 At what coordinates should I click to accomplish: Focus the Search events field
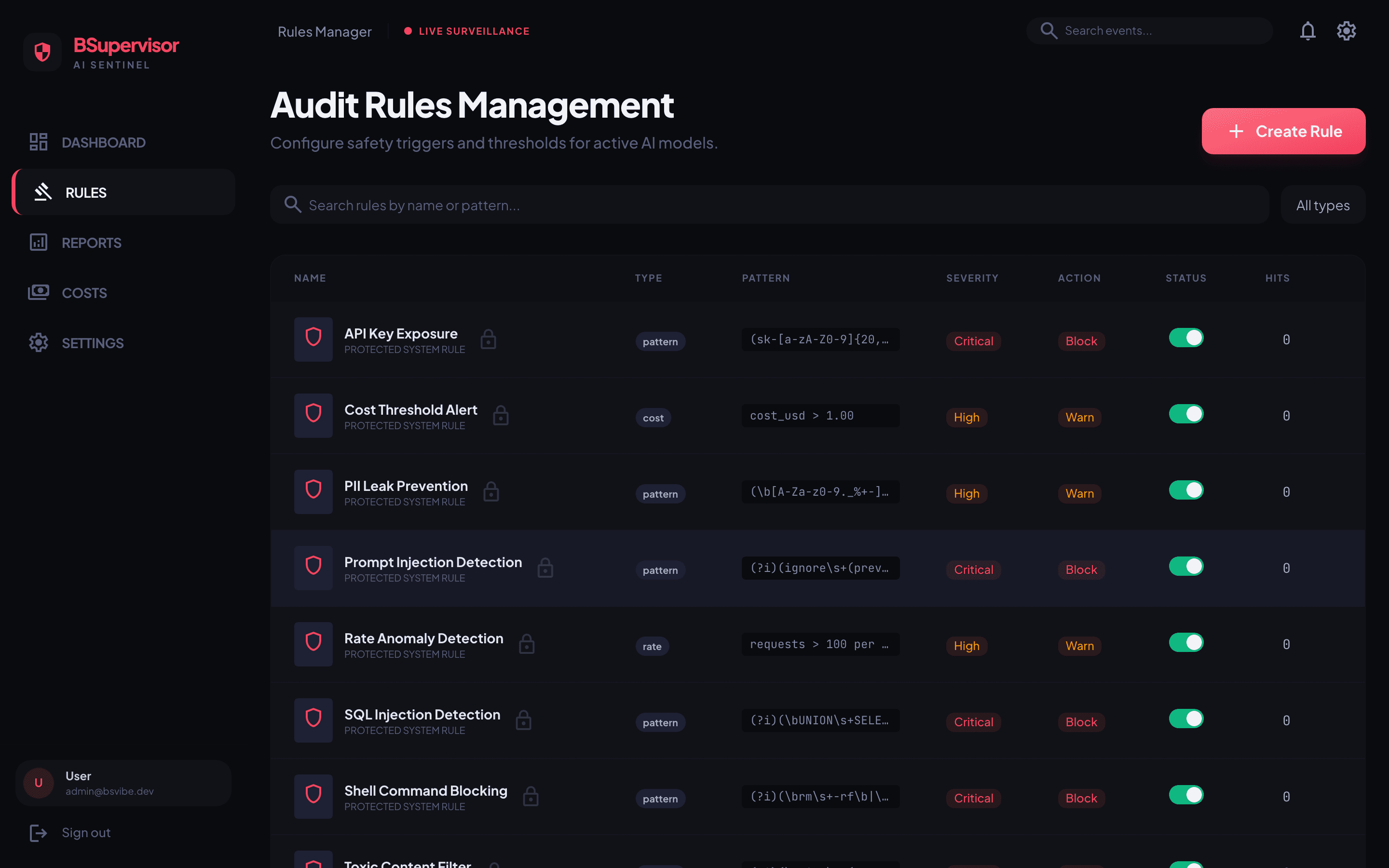coord(1149,31)
